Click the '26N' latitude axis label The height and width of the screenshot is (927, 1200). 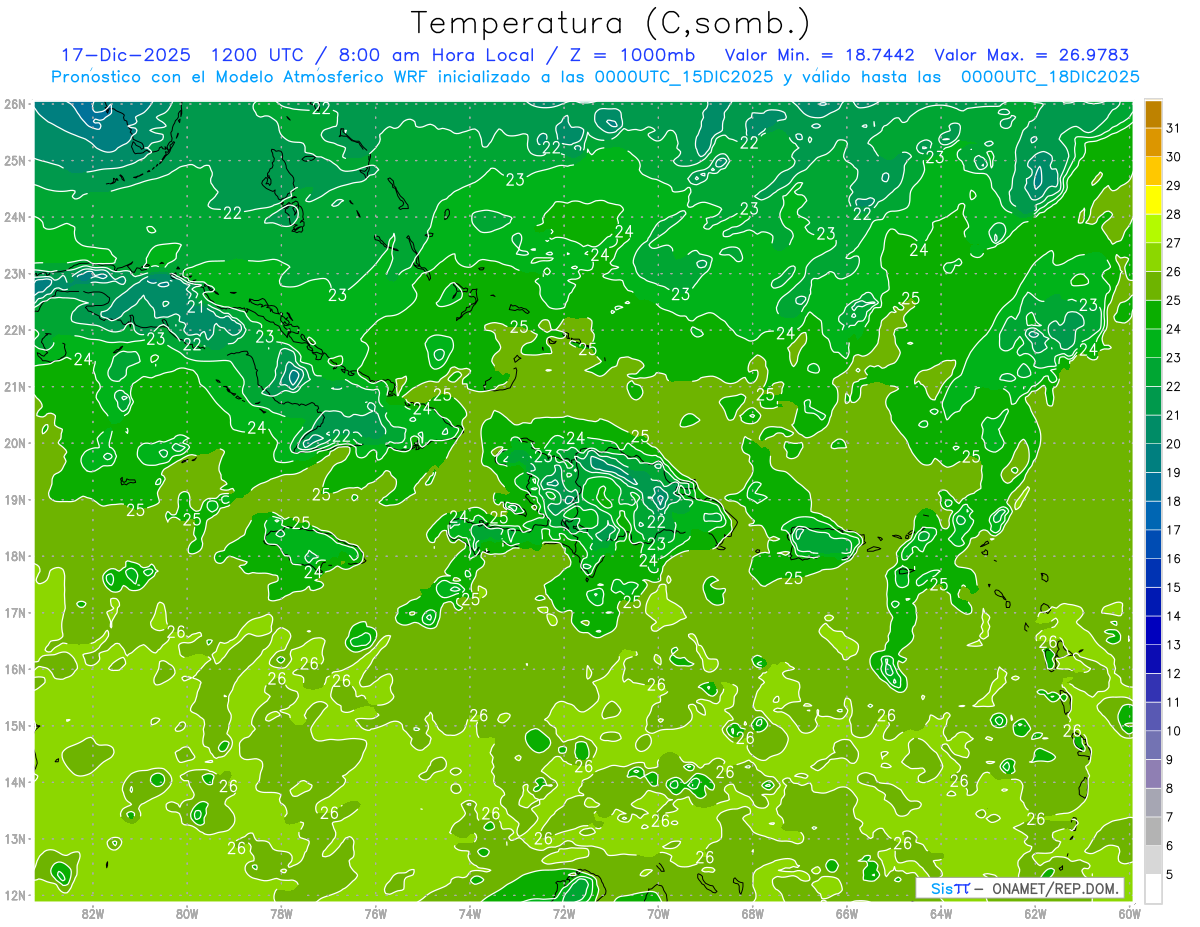pos(14,104)
